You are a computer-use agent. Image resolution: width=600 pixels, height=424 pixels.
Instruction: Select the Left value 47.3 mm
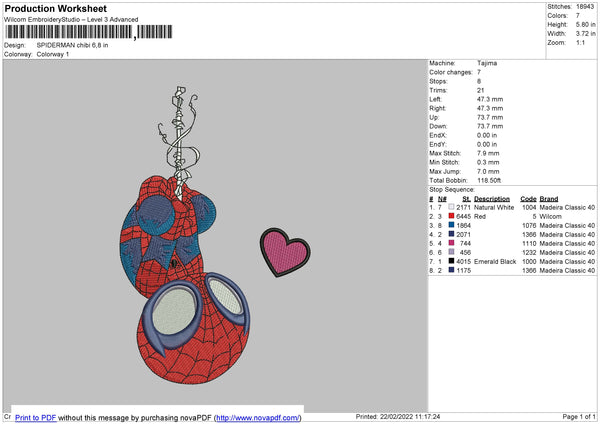(x=490, y=99)
